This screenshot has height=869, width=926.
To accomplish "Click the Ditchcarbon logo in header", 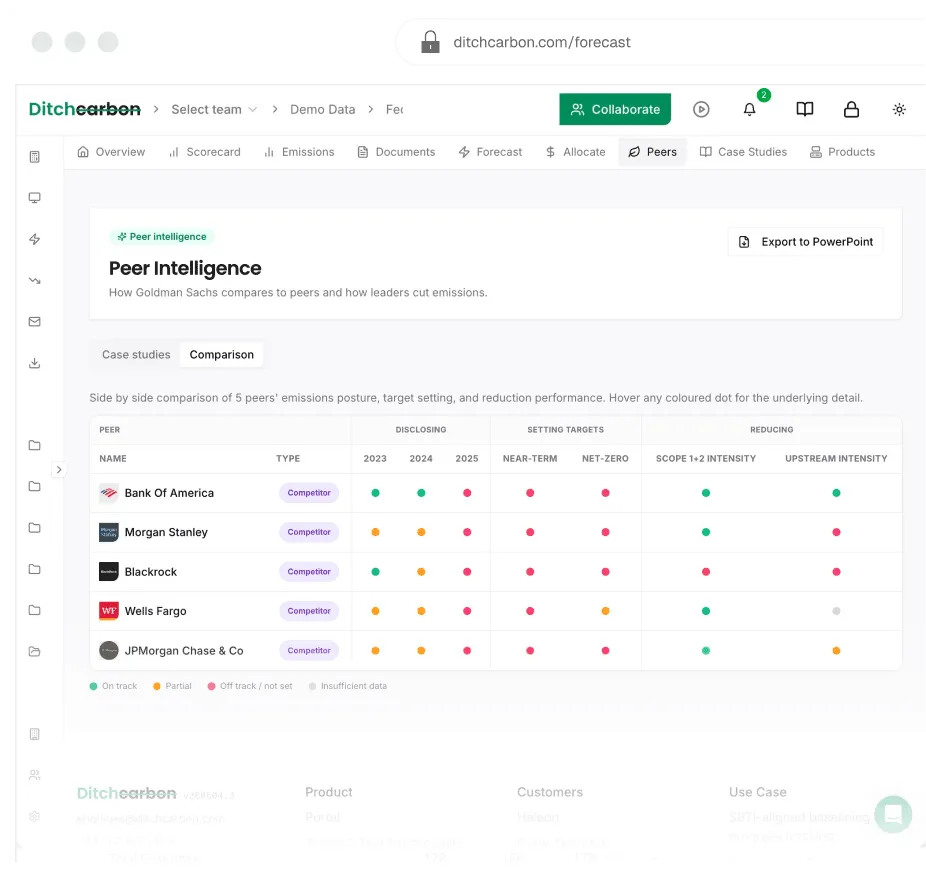I will (84, 109).
